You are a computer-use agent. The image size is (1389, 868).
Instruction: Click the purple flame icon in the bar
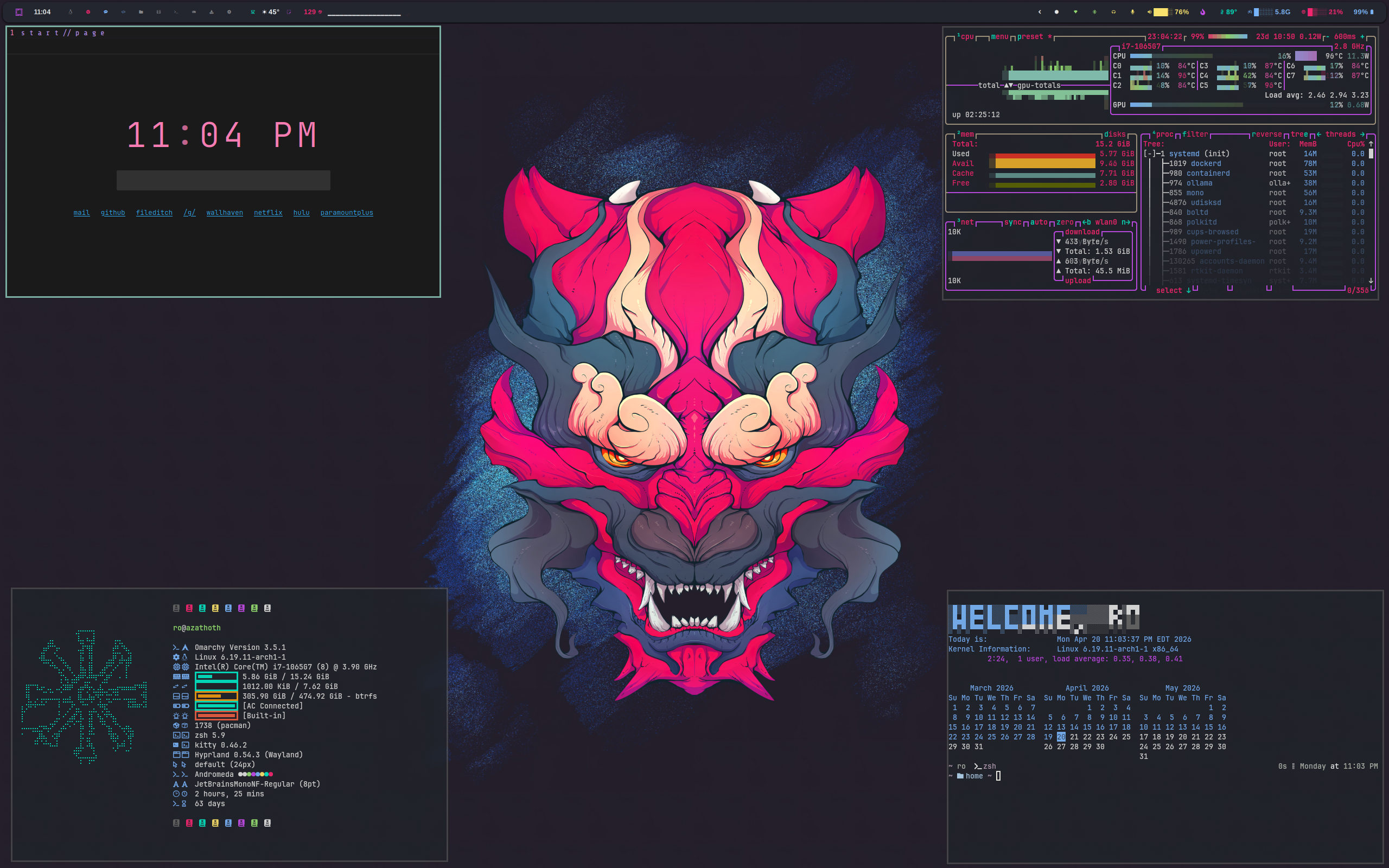(1202, 12)
